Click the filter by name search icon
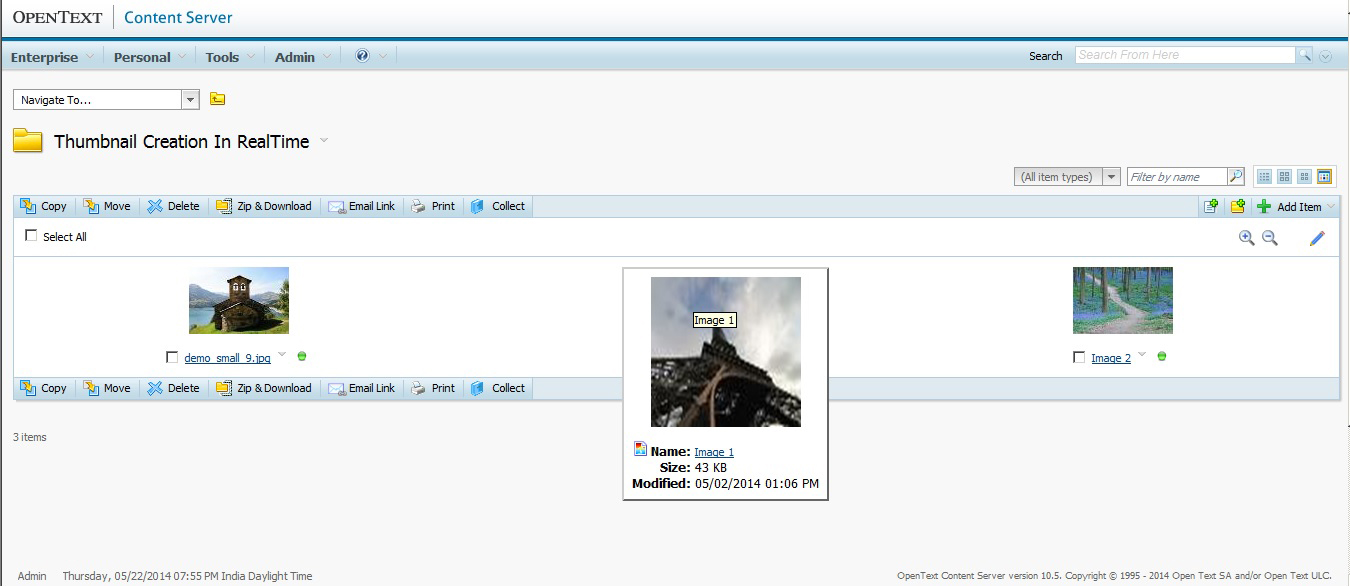Image resolution: width=1350 pixels, height=586 pixels. click(1236, 177)
